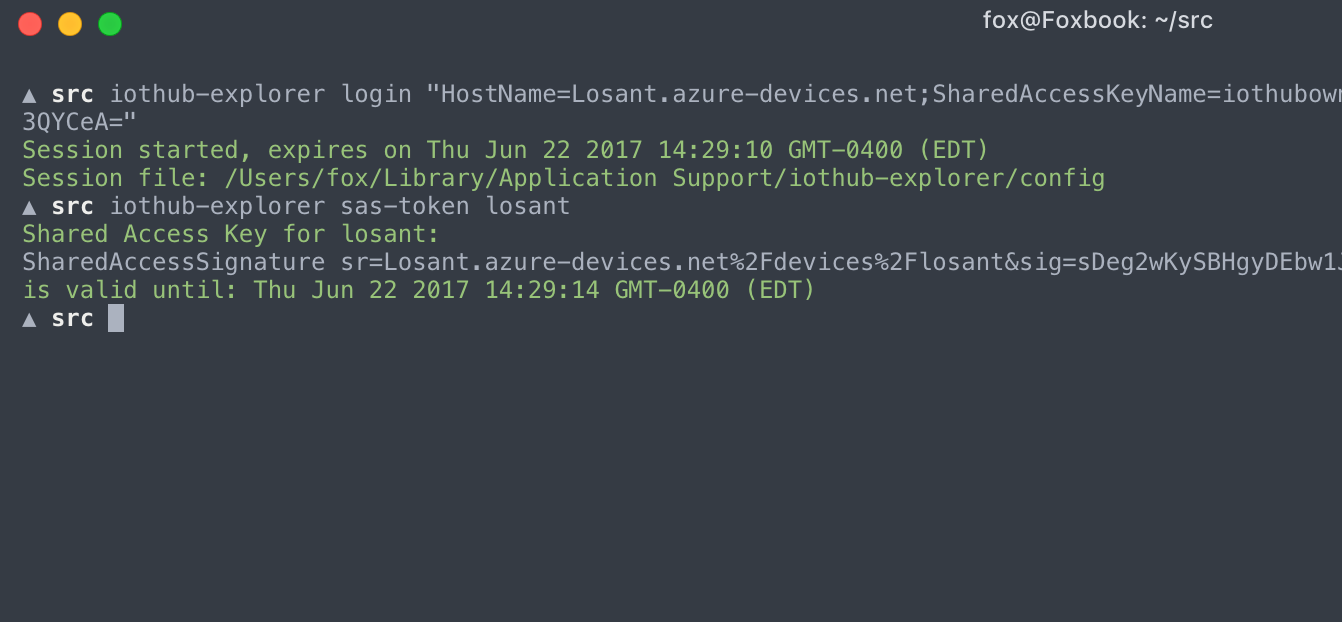Click the triangle on the empty last prompt
The width and height of the screenshot is (1342, 622).
click(30, 319)
